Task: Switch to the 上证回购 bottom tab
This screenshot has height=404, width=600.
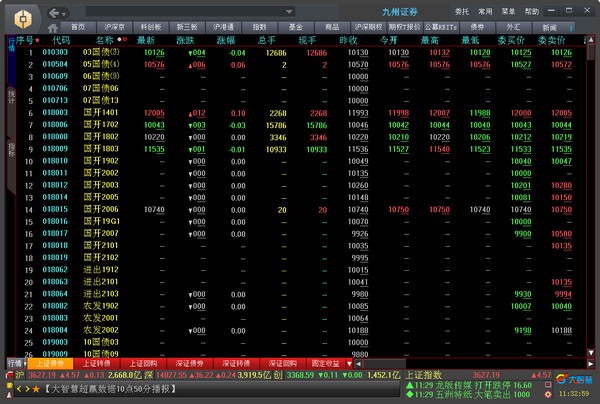Action: [143, 363]
